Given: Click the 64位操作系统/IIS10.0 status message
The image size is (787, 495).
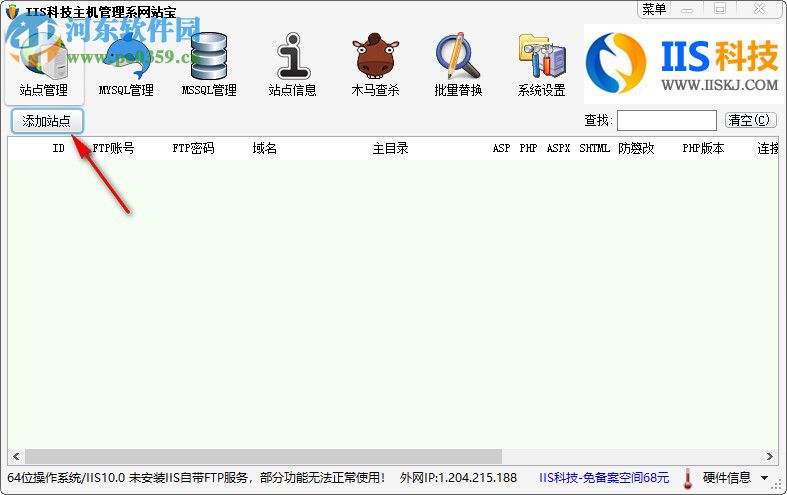Looking at the screenshot, I should (x=196, y=477).
